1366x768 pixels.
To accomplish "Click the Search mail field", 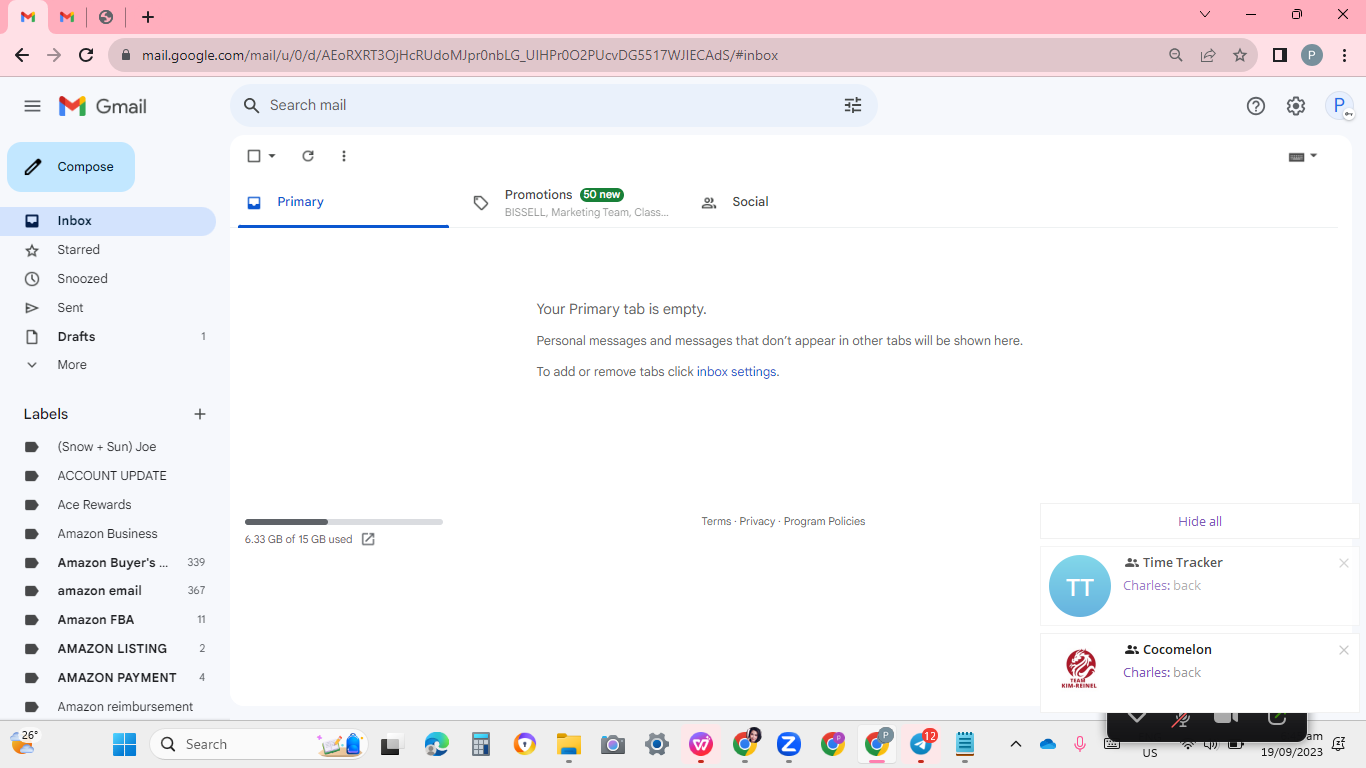I will tap(553, 105).
